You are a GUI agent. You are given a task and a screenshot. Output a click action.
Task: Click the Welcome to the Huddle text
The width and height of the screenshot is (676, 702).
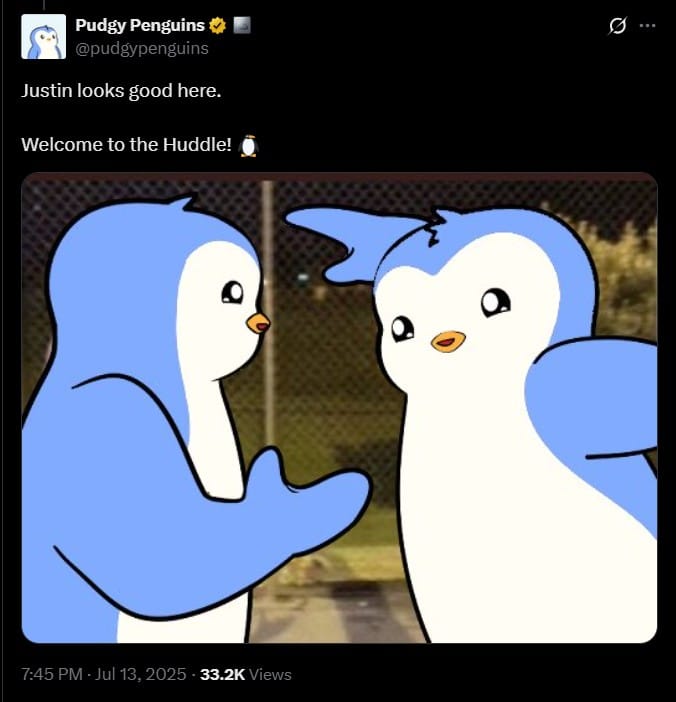click(x=126, y=145)
